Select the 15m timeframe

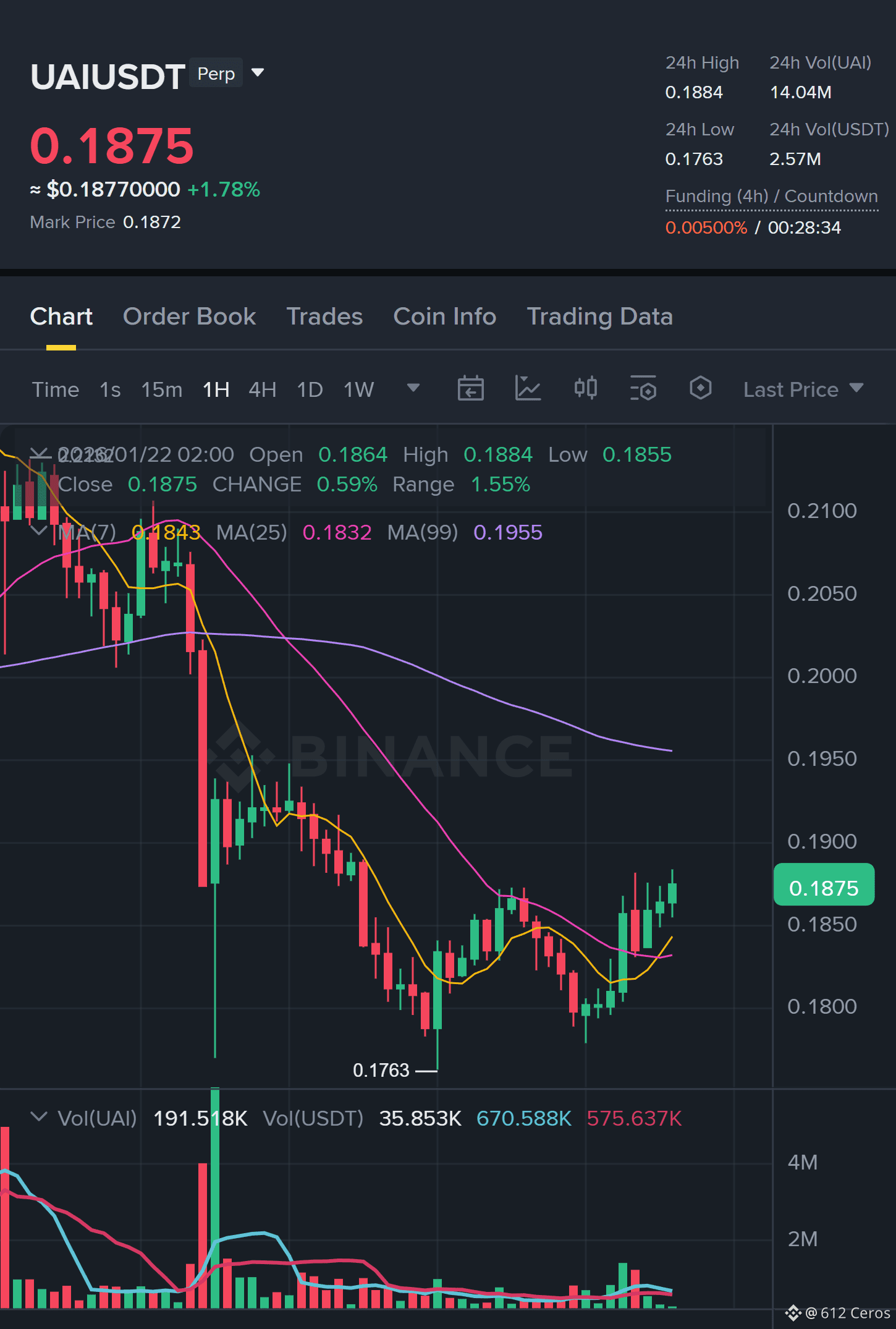[x=161, y=389]
